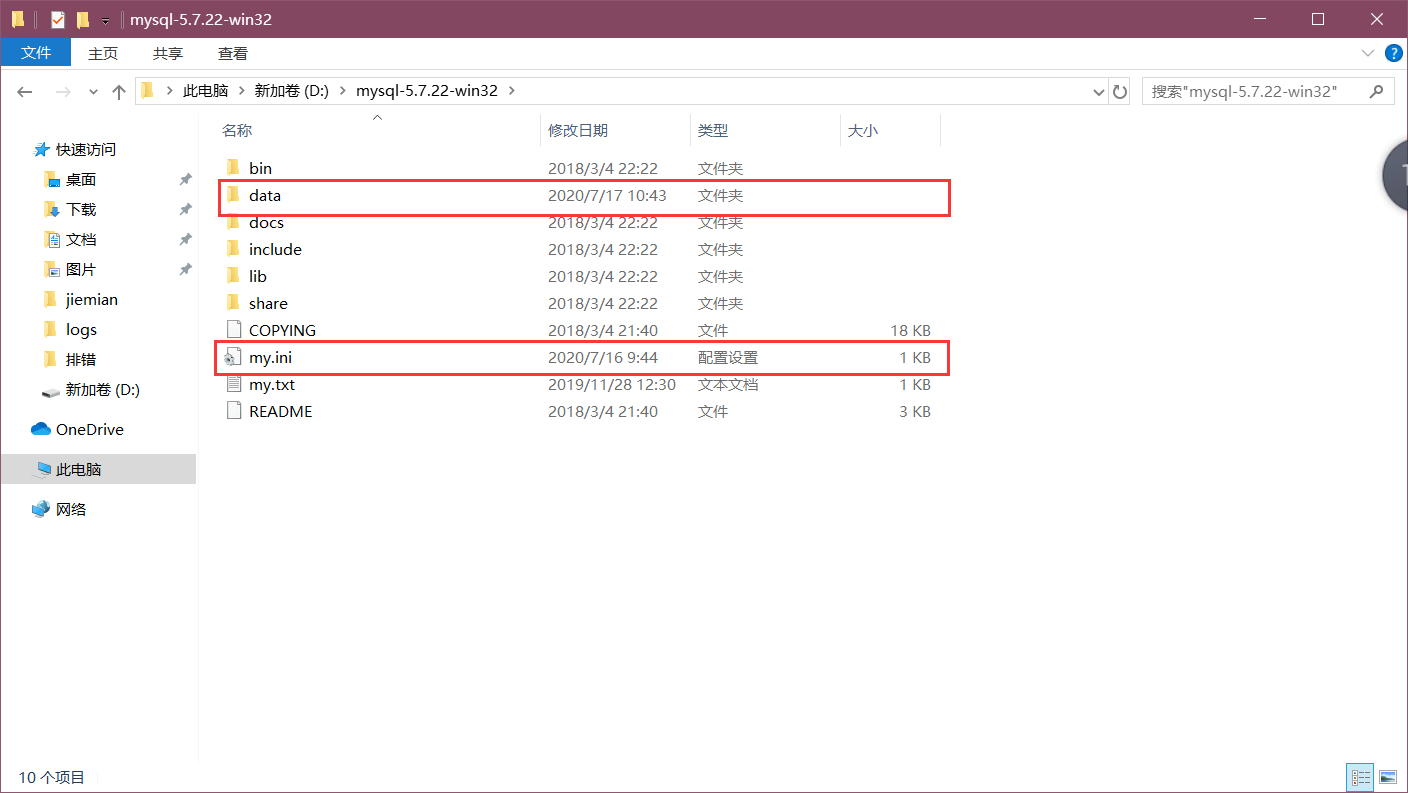
Task: Expand the ribbon with the chevron
Action: 1367,53
